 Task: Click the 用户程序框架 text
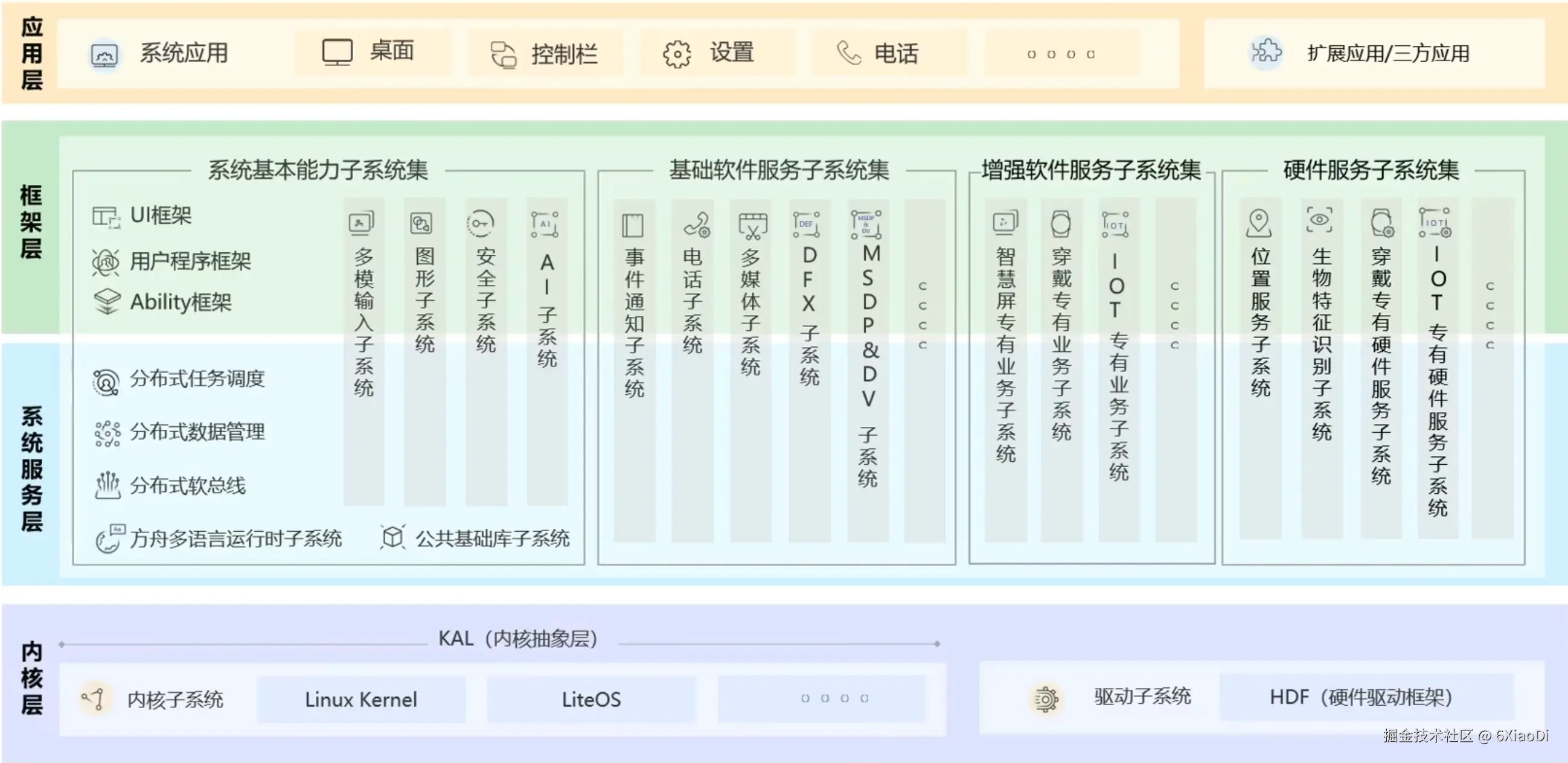(191, 262)
